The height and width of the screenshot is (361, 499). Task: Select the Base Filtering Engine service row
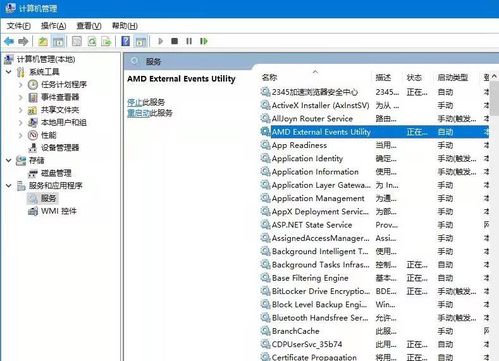[374, 278]
